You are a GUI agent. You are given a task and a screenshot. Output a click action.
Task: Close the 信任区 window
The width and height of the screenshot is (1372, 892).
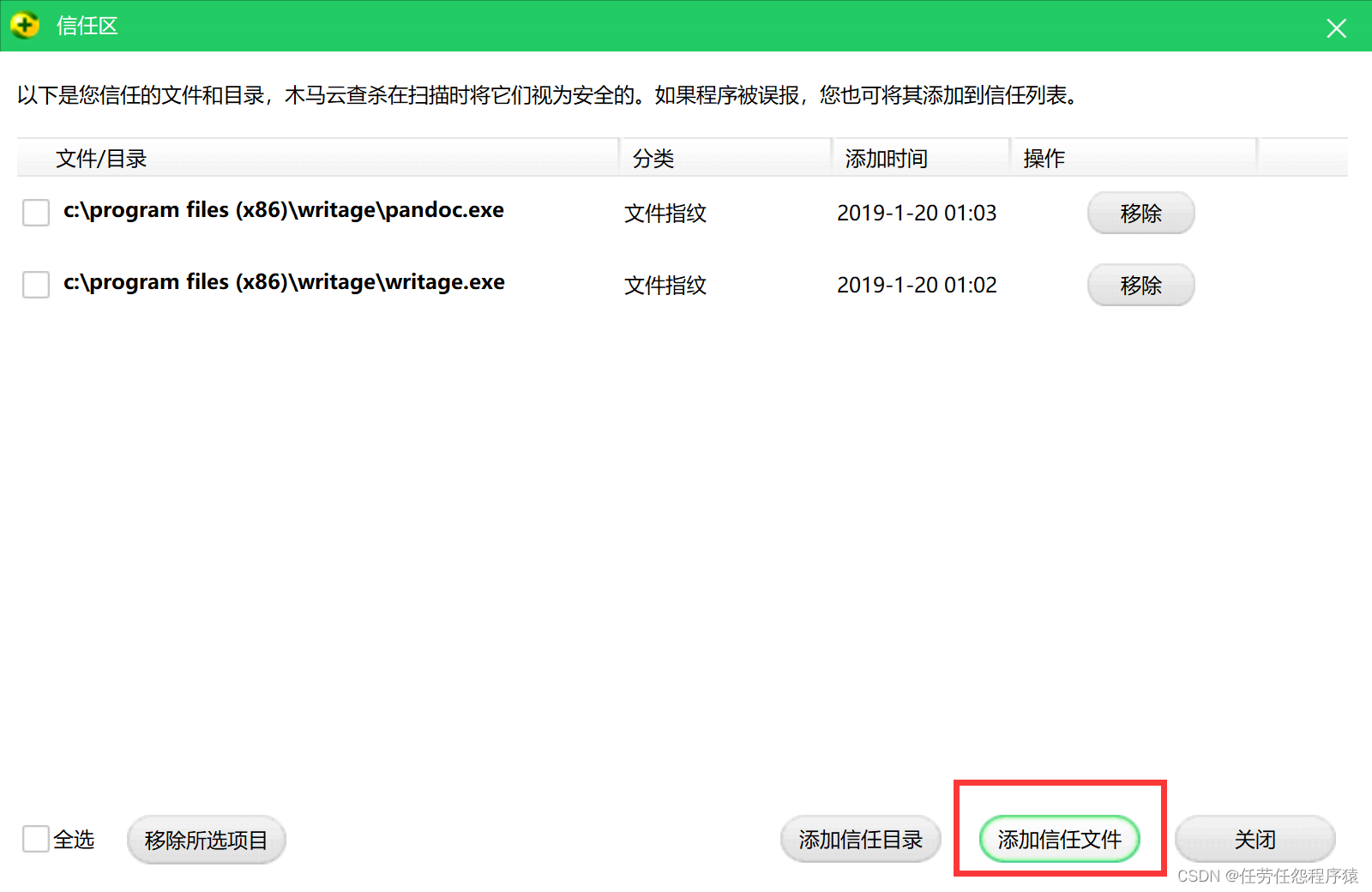[1336, 28]
